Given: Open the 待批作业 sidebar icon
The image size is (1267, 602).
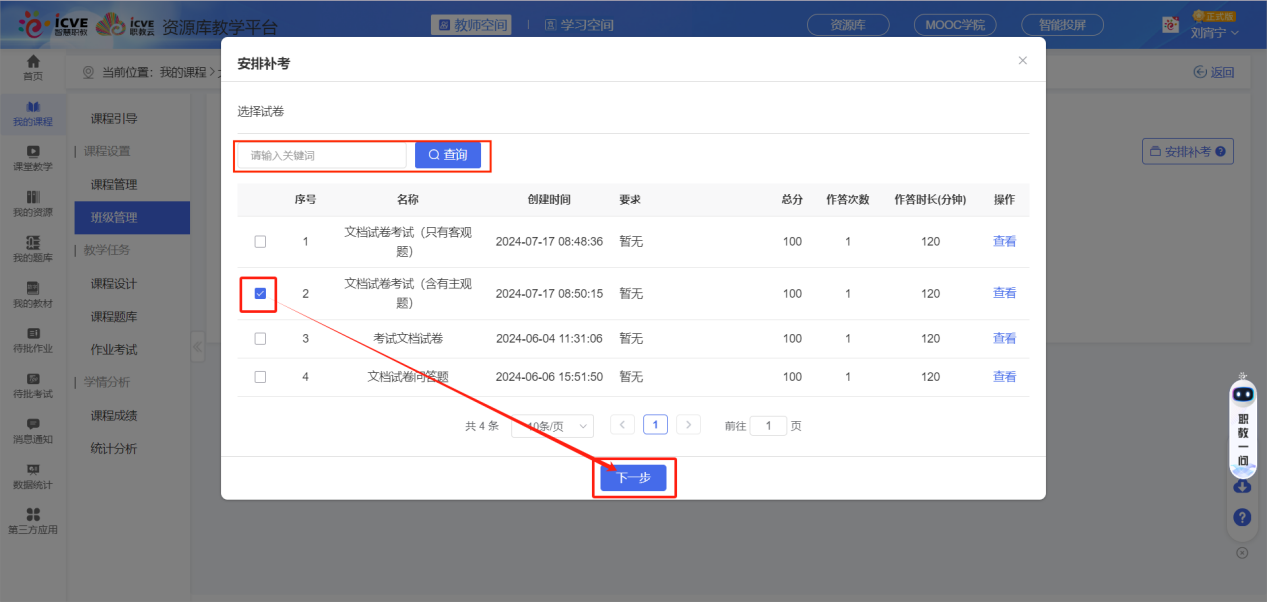Looking at the screenshot, I should pyautogui.click(x=33, y=339).
